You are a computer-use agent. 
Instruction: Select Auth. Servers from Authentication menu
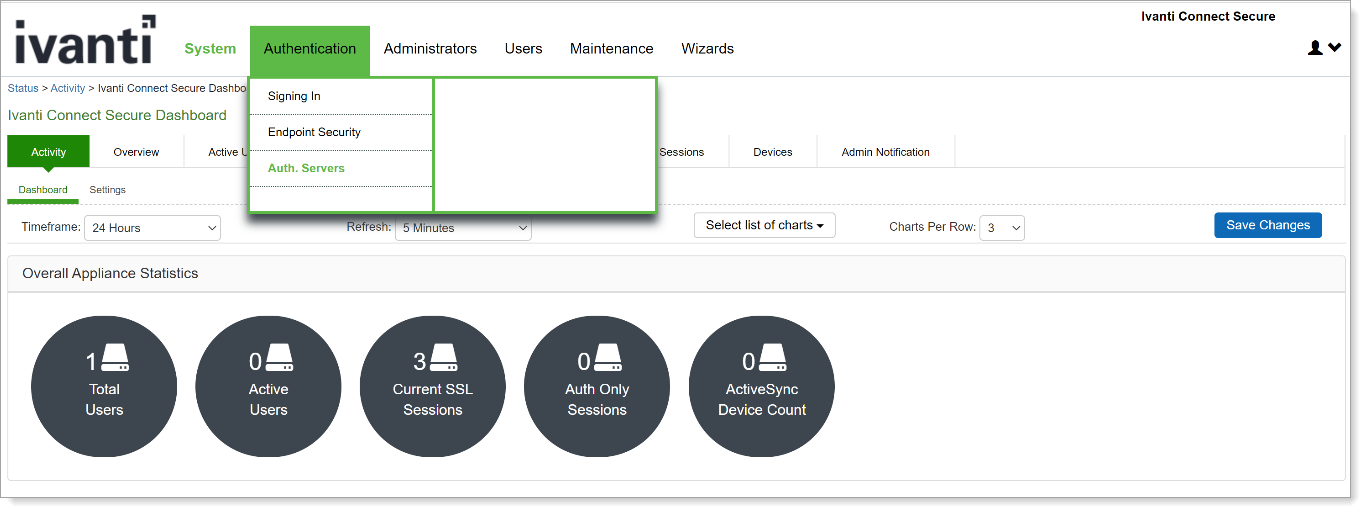[x=306, y=168]
